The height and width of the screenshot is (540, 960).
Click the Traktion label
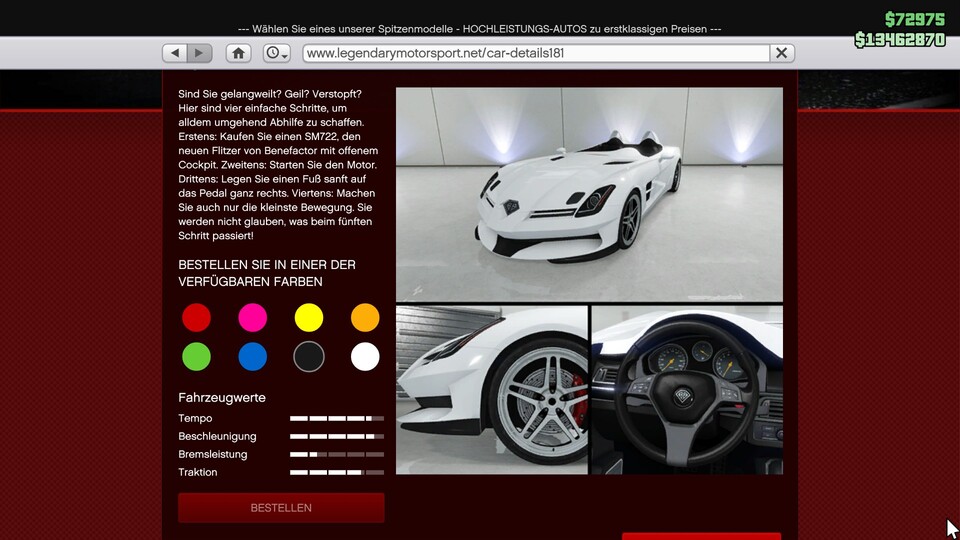(198, 472)
